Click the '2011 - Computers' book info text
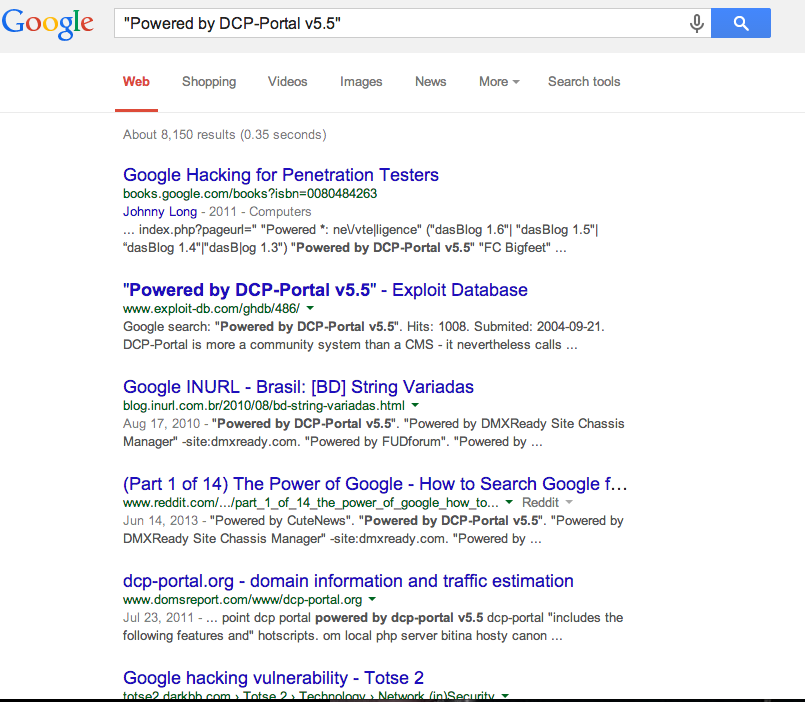This screenshot has height=702, width=805. click(x=260, y=212)
